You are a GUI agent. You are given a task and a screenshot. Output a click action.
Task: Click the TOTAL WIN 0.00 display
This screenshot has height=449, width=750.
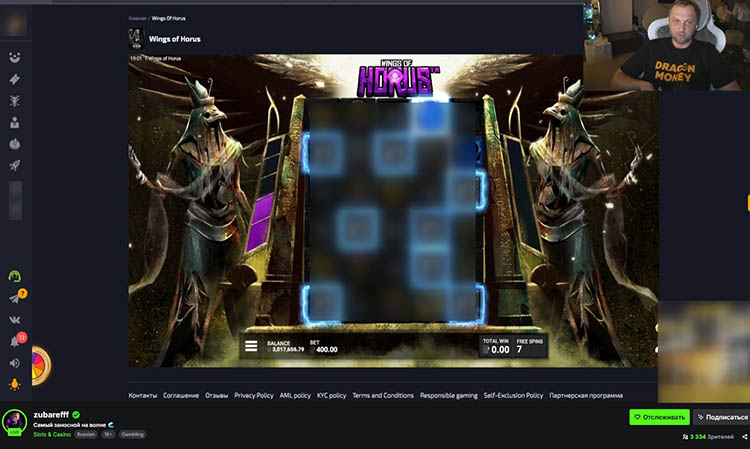pyautogui.click(x=496, y=346)
